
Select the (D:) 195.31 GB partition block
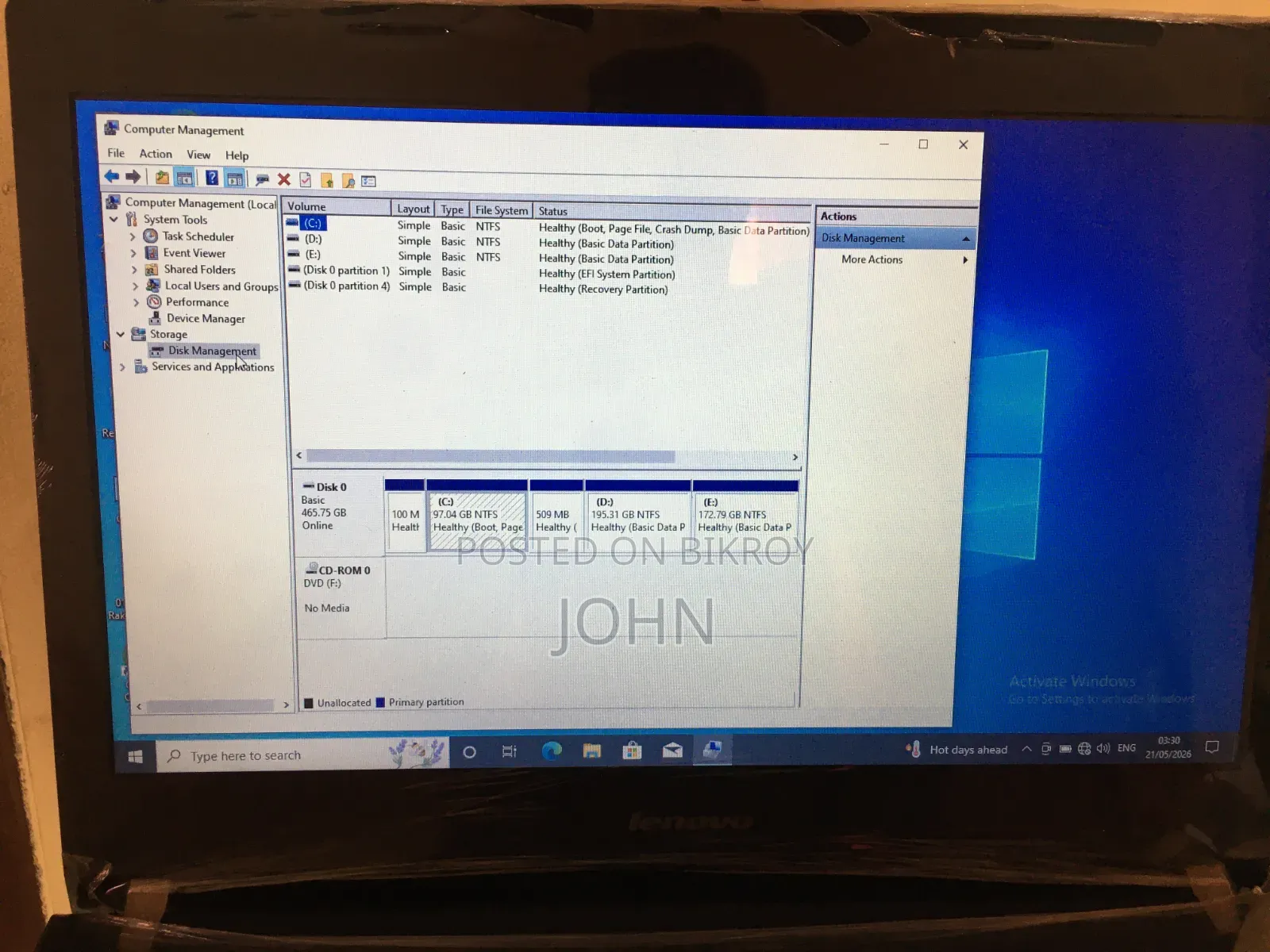[638, 515]
